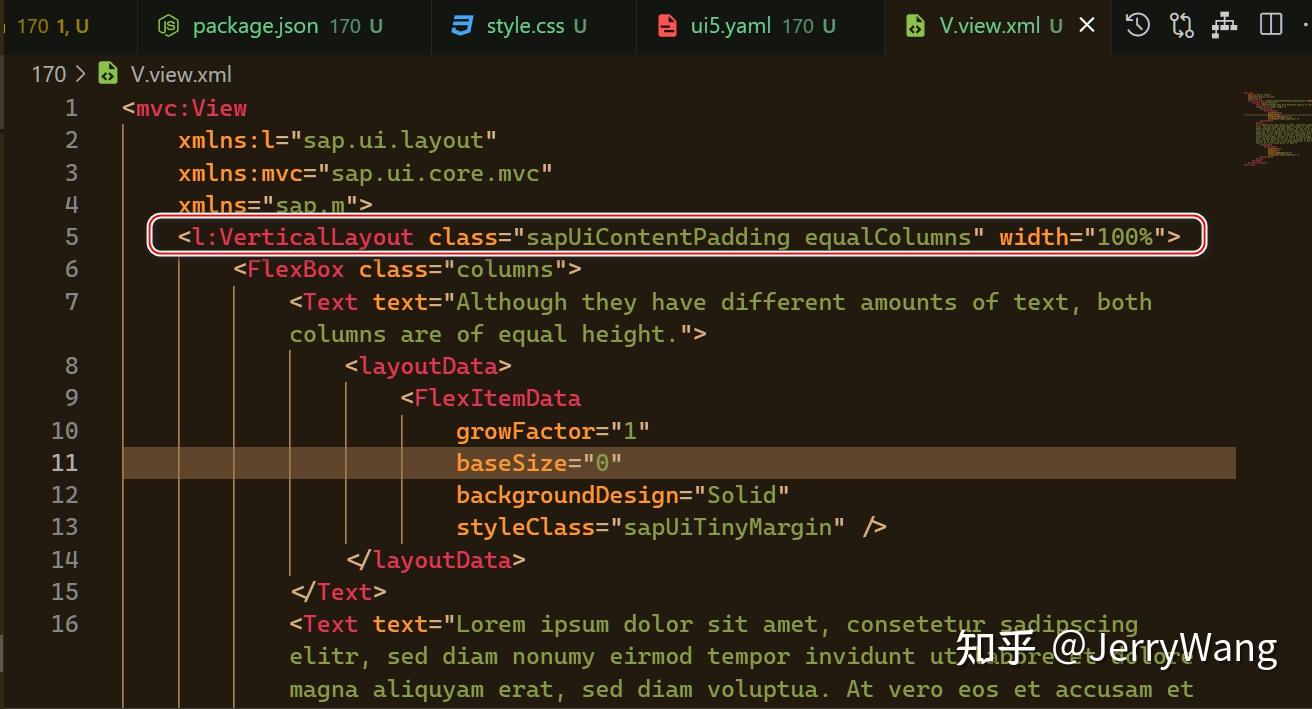The width and height of the screenshot is (1312, 709).
Task: Click the opening layoutData tag
Action: pos(428,366)
